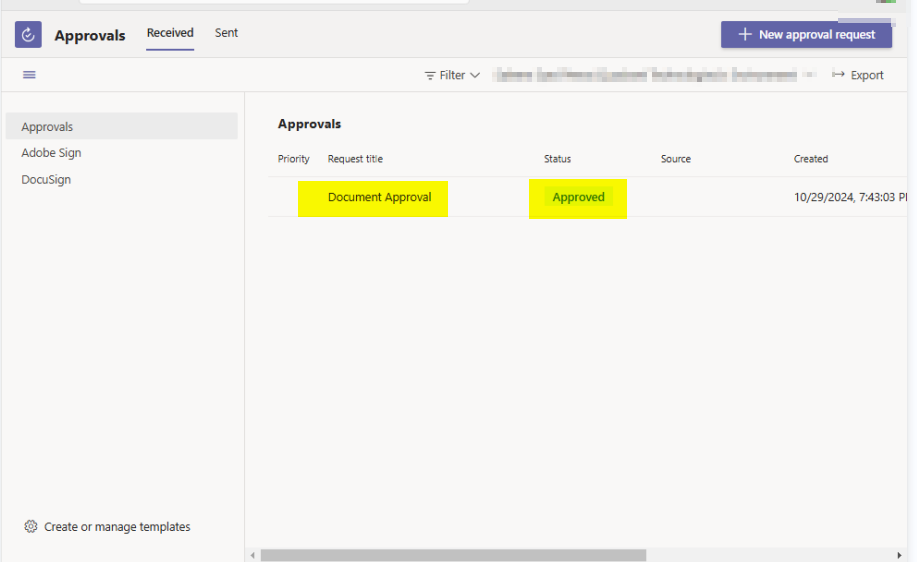This screenshot has height=562, width=917.
Task: Select Adobe Sign in the sidebar
Action: [x=51, y=153]
